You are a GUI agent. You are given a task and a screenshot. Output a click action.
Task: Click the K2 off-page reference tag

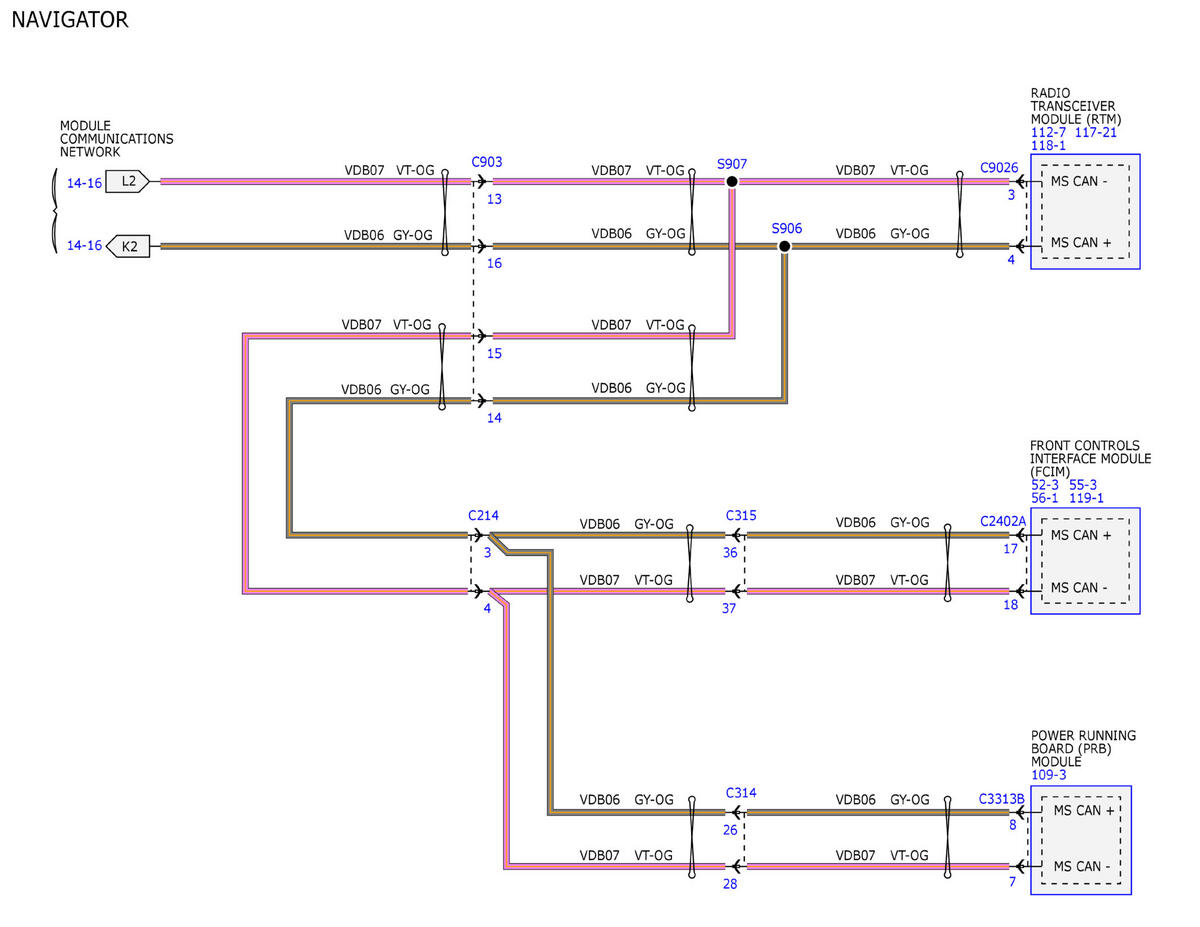(x=128, y=245)
